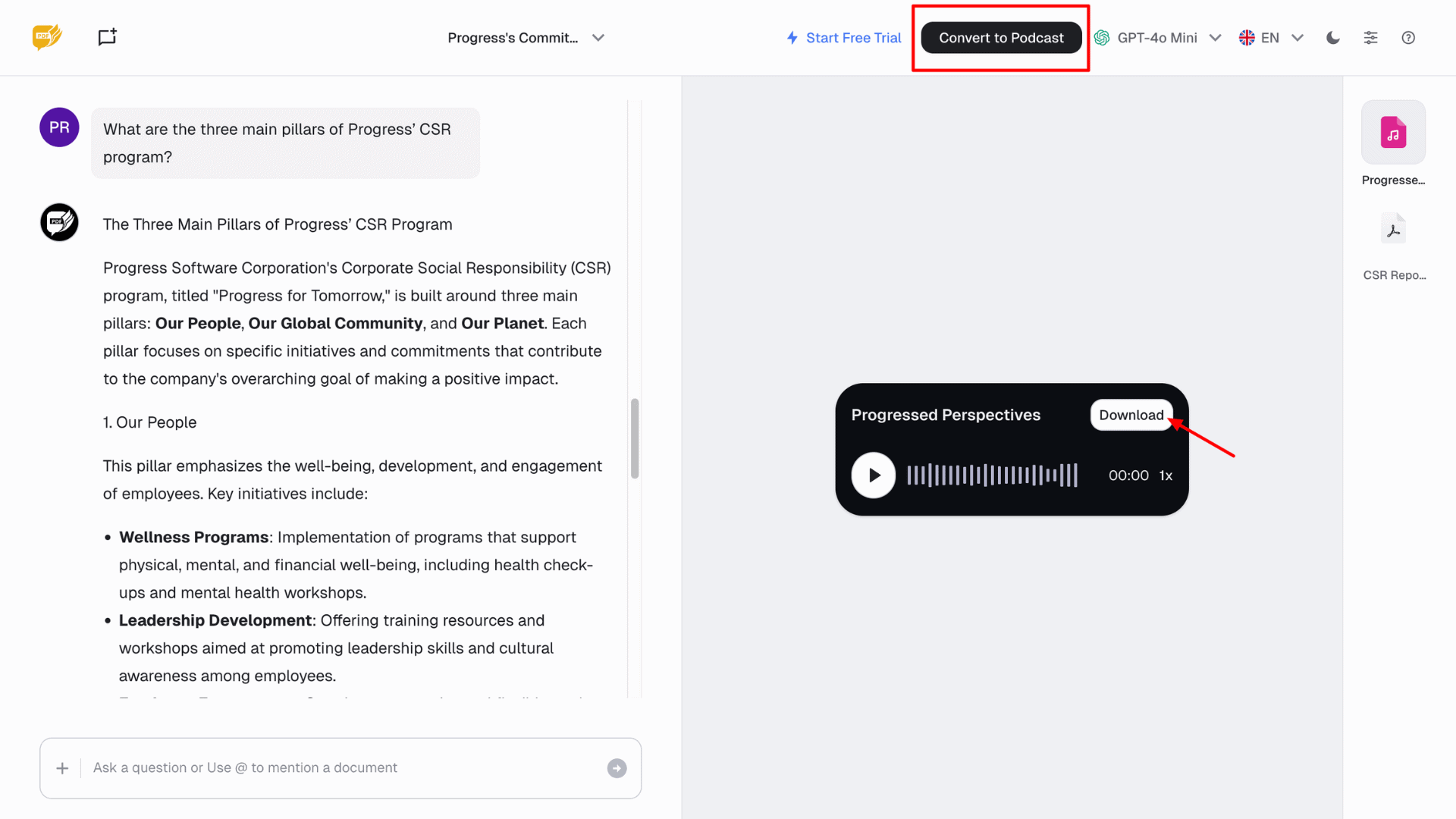Click the Convert to Podcast button

coord(1001,38)
